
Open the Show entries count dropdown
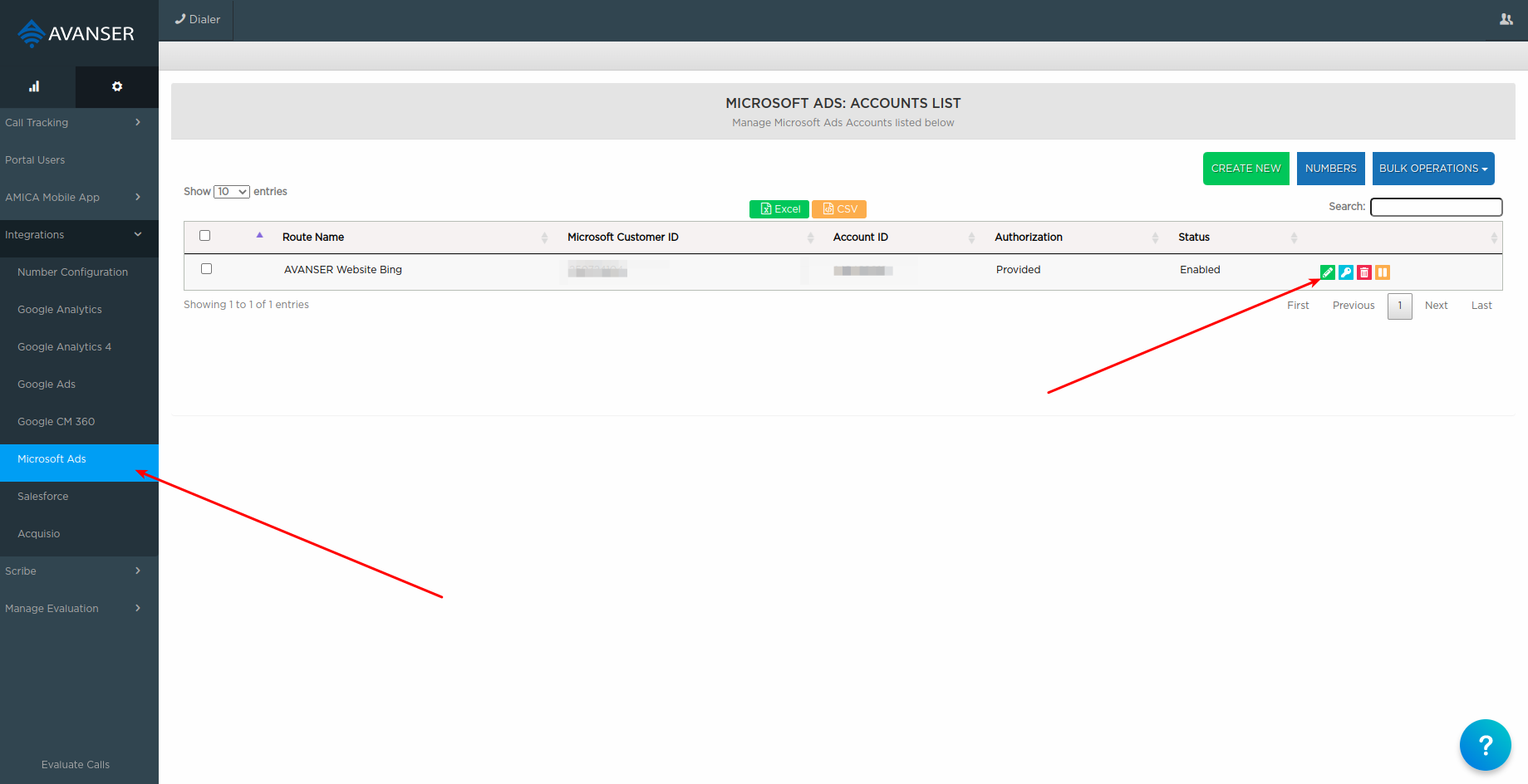[232, 192]
